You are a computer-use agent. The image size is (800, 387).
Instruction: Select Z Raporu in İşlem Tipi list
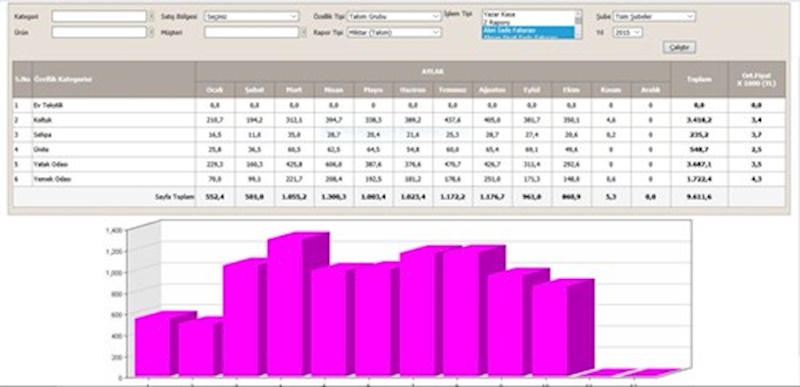[x=528, y=22]
